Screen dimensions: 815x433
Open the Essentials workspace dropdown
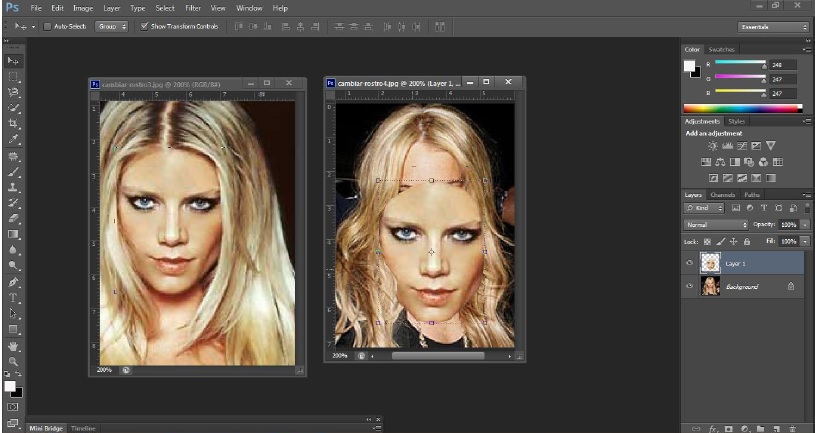point(773,26)
